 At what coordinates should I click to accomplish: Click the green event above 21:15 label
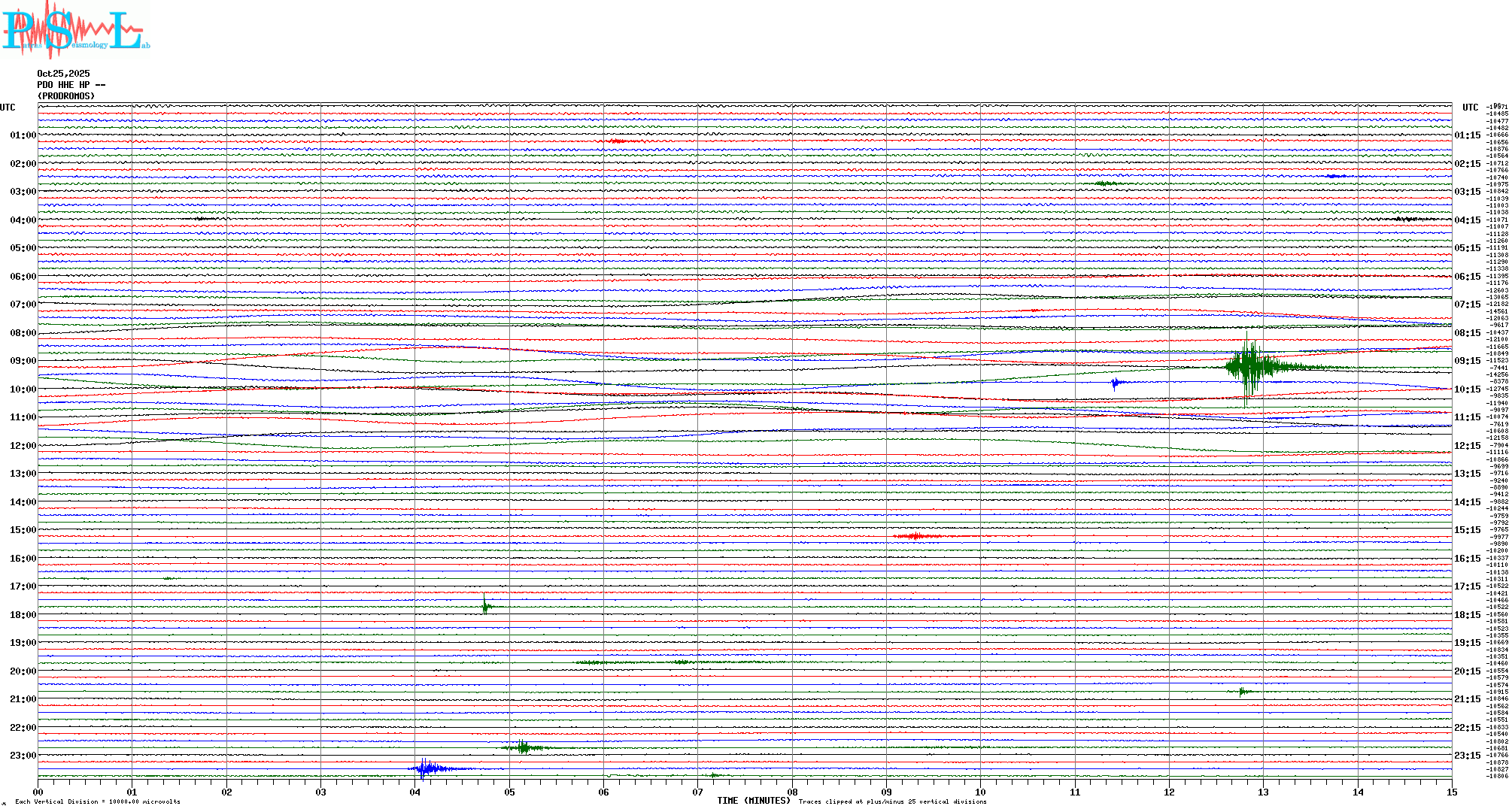[x=1243, y=691]
